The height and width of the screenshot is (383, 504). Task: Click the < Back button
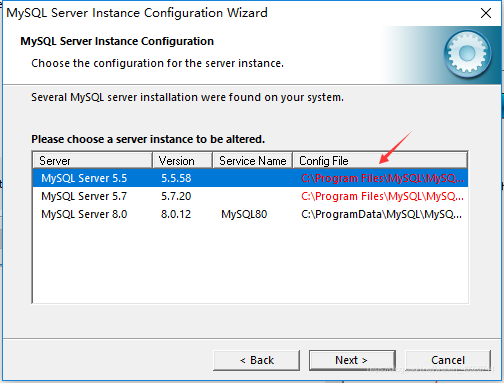(256, 360)
